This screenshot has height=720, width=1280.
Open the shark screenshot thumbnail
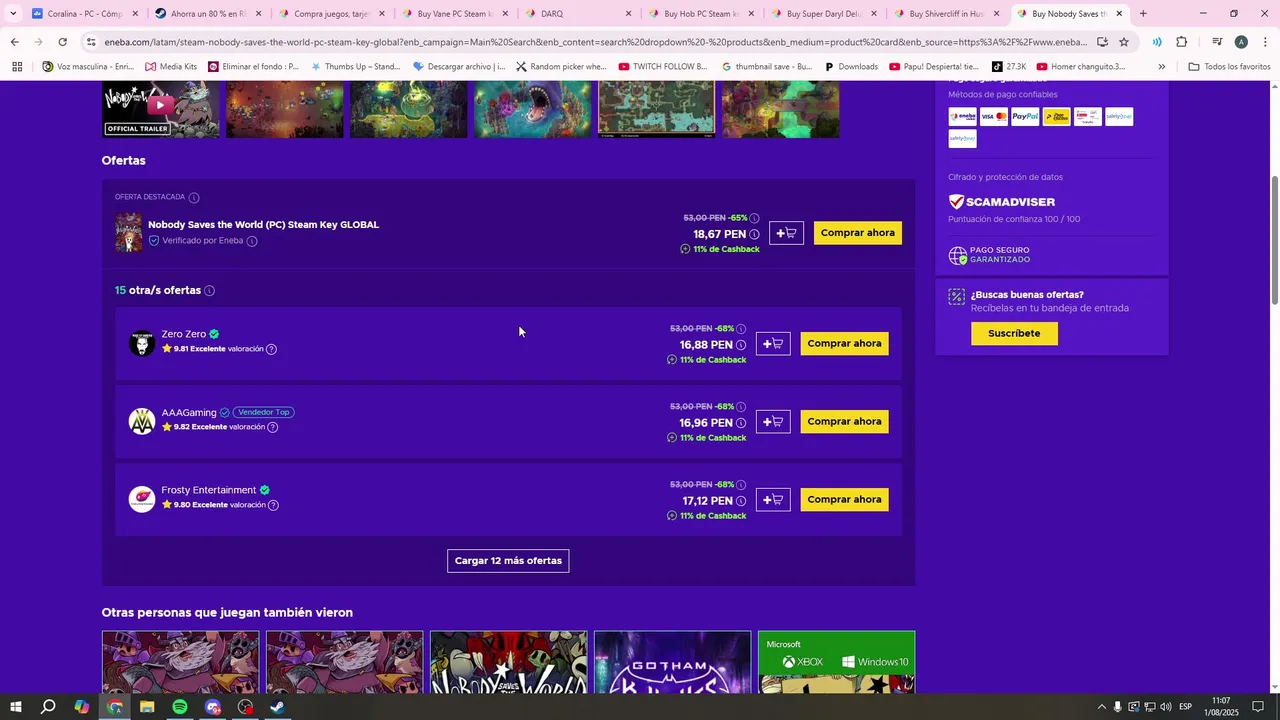pos(532,108)
